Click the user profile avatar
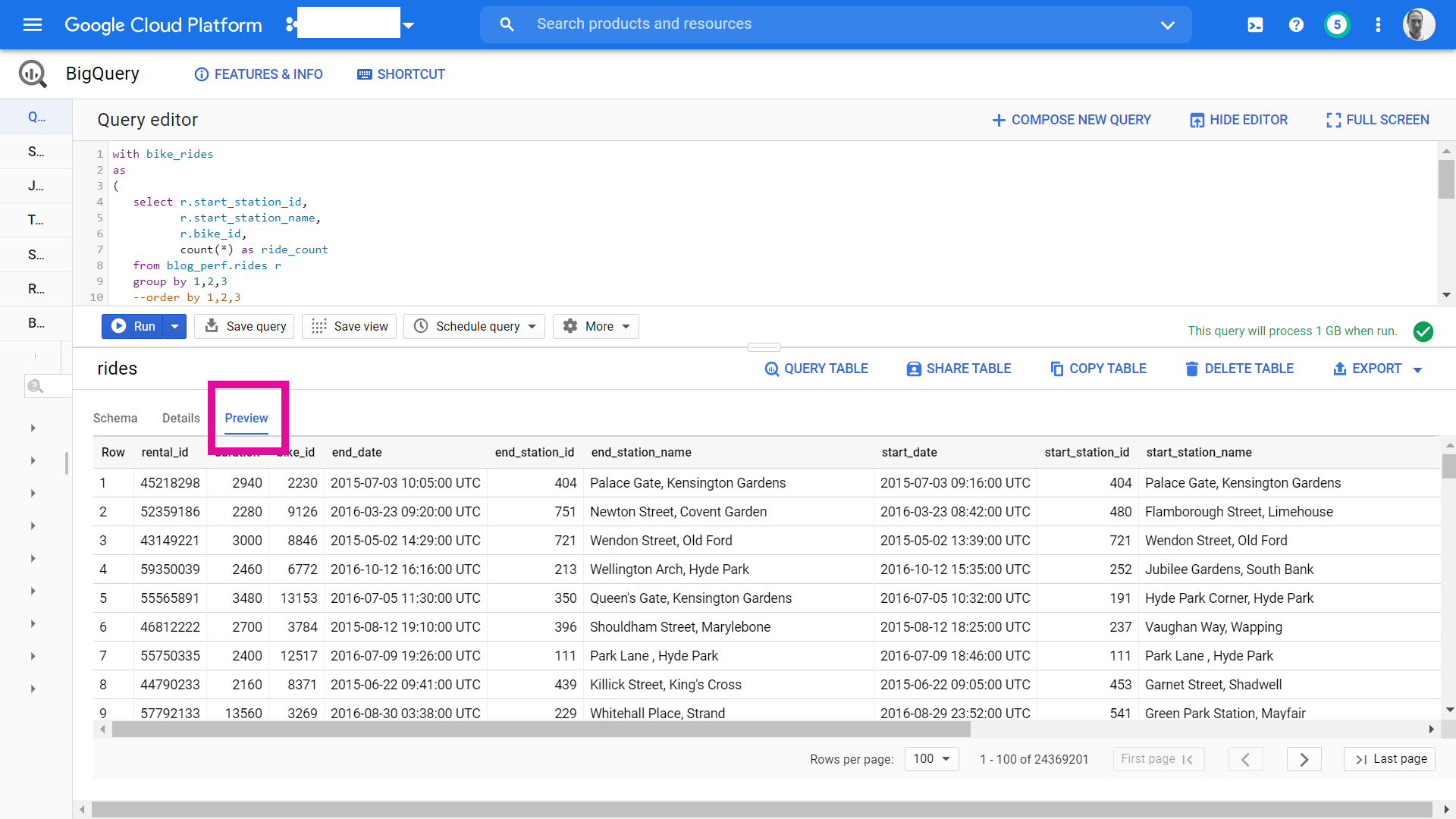This screenshot has height=819, width=1456. coord(1418,25)
